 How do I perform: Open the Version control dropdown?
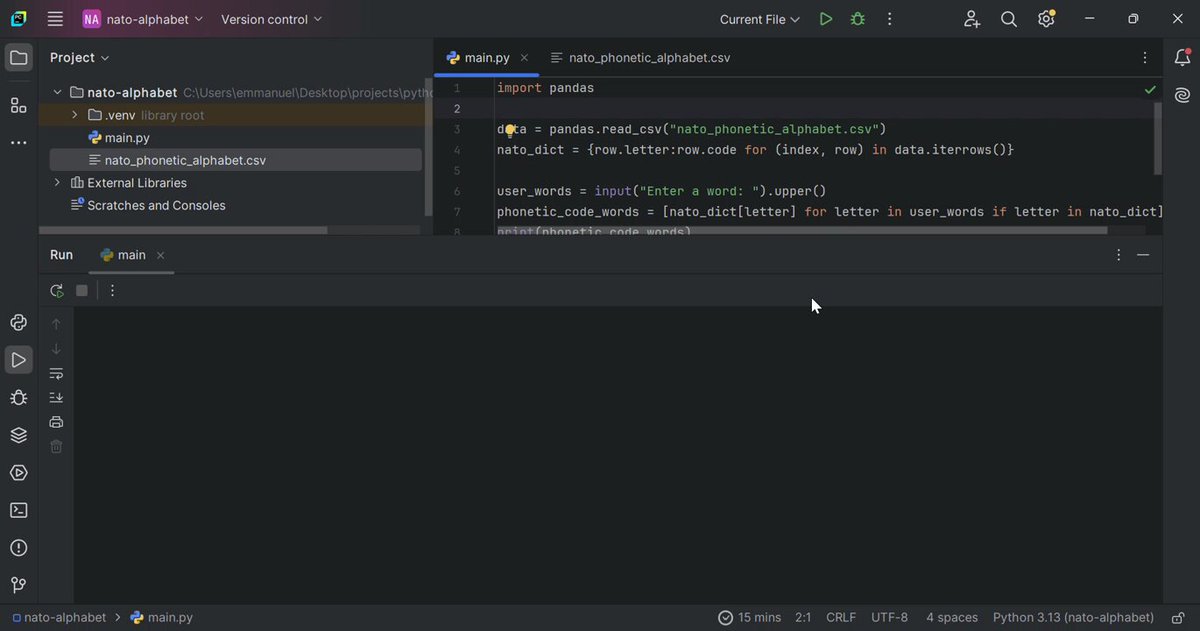[x=271, y=19]
